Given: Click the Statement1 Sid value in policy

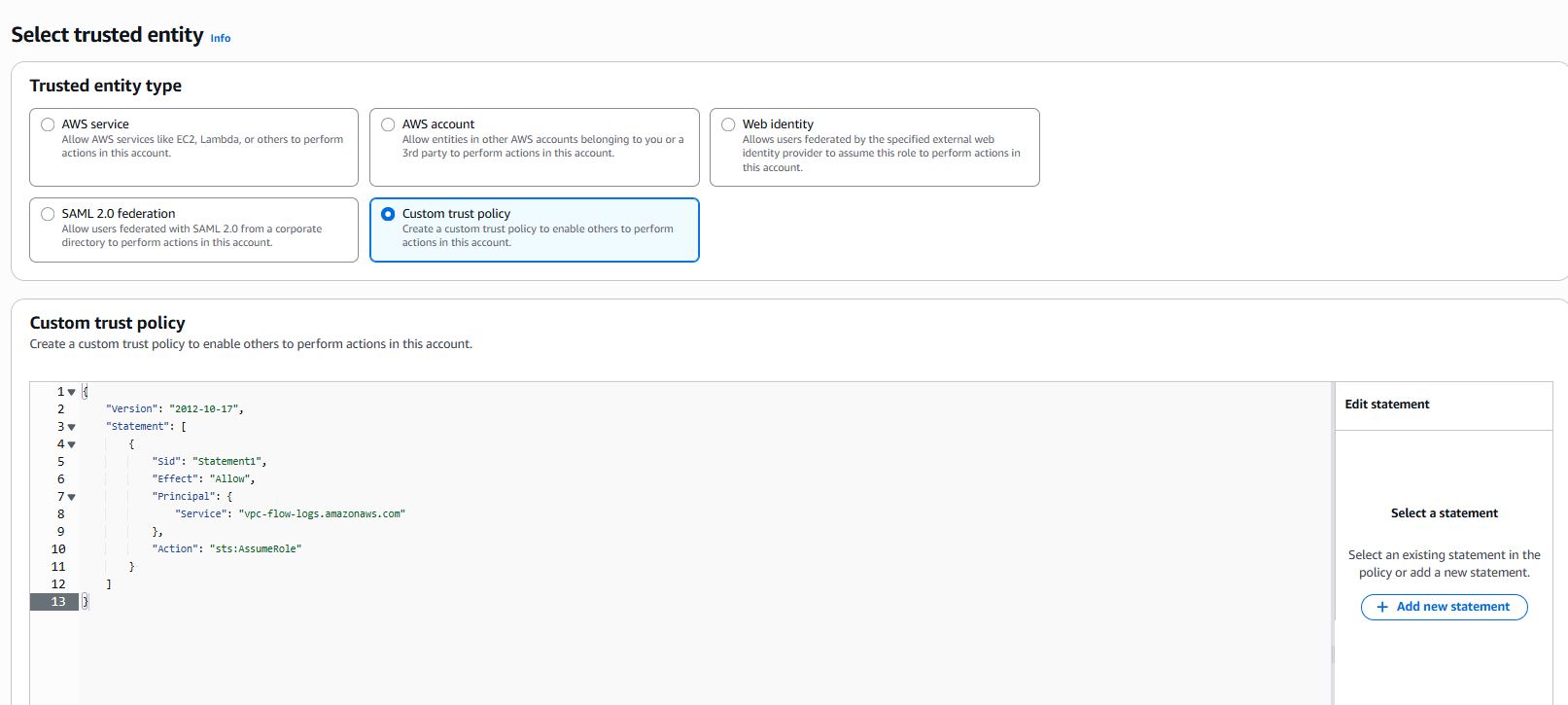Looking at the screenshot, I should pos(227,462).
